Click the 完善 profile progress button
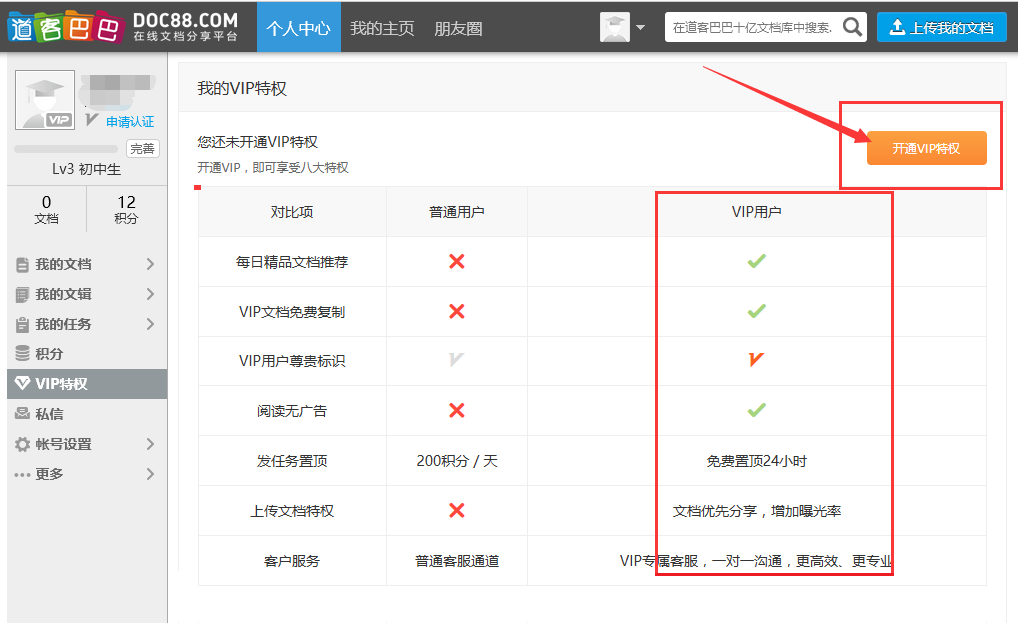 click(142, 149)
